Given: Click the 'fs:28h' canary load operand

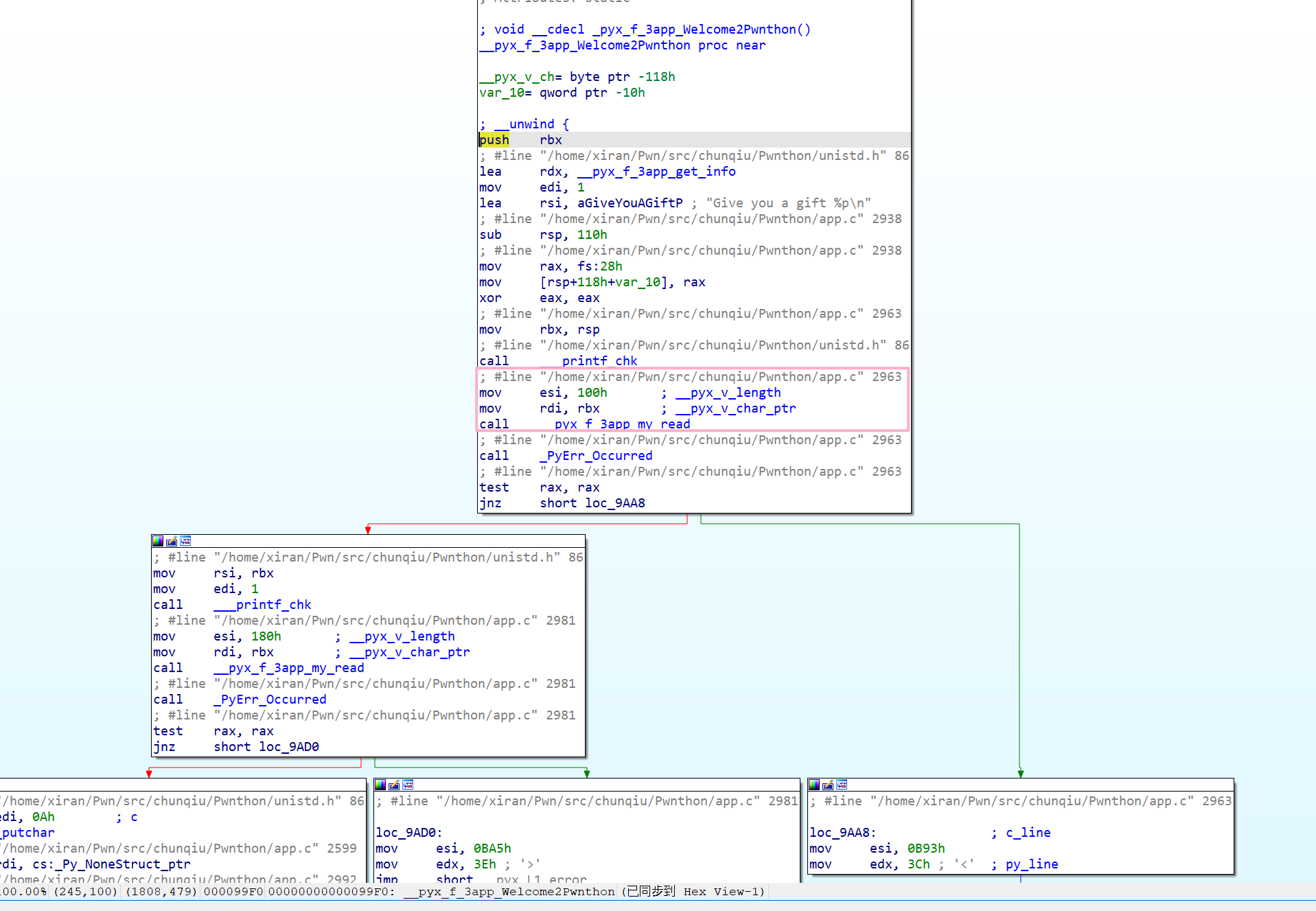Looking at the screenshot, I should tap(600, 266).
